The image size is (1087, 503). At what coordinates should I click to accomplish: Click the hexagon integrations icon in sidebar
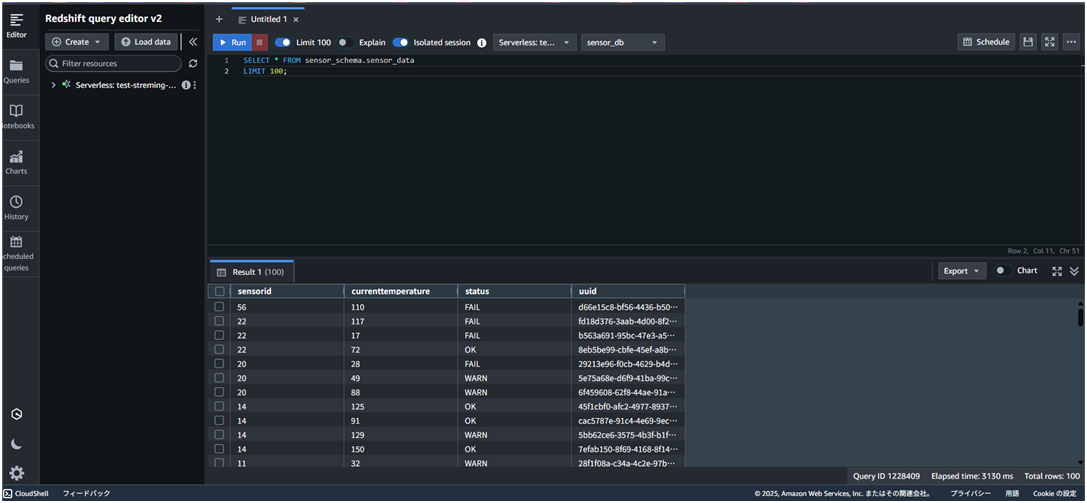[x=17, y=414]
